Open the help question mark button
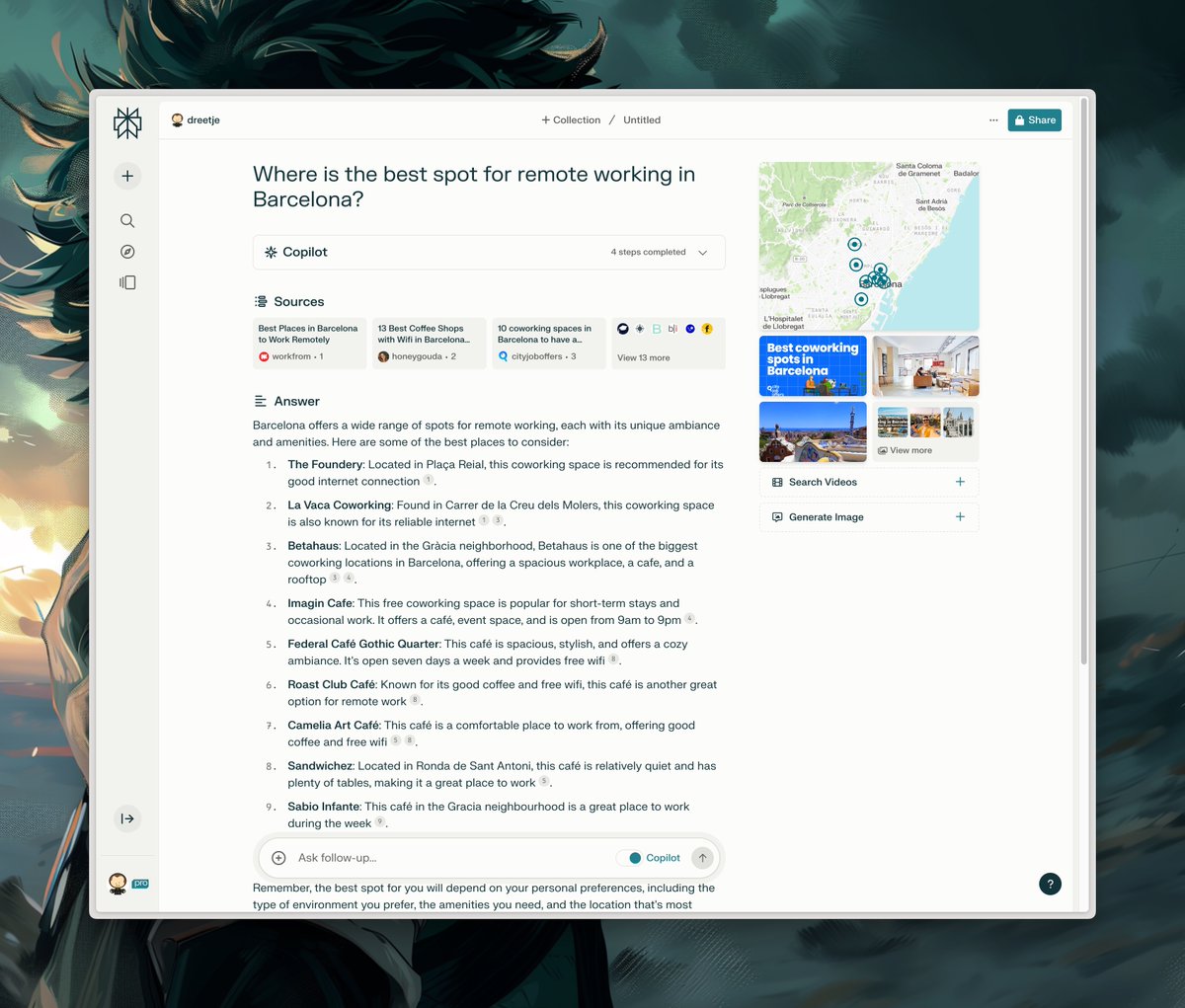Screen dimensions: 1185x1008 point(1050,884)
